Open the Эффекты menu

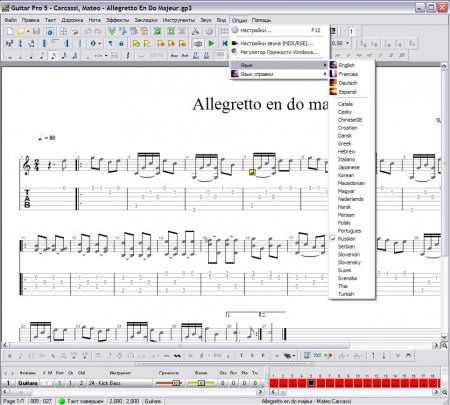pos(118,20)
